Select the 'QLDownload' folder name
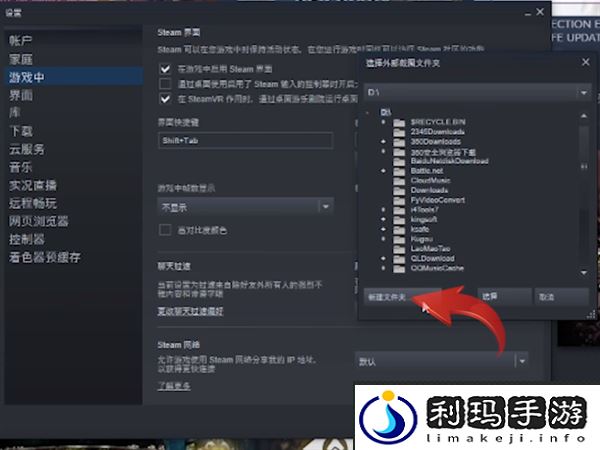Viewport: 600px width, 450px height. coord(432,258)
